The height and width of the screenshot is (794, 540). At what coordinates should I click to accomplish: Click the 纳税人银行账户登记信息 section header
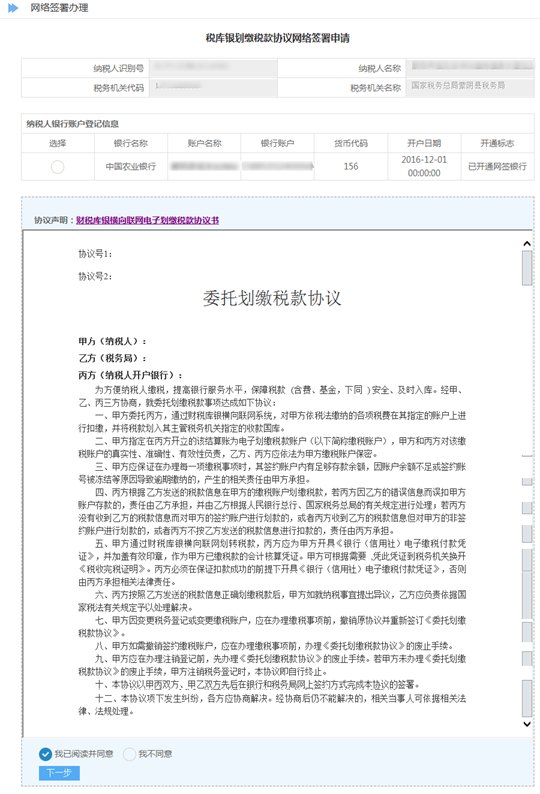coord(72,124)
